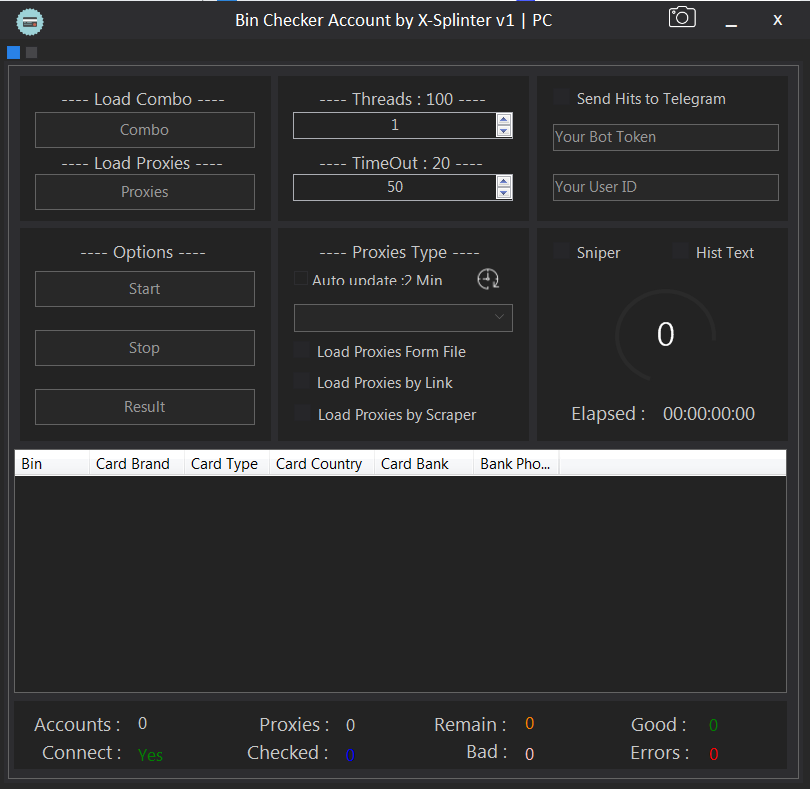810x789 pixels.
Task: Select the blue square page indicator
Action: coord(13,52)
